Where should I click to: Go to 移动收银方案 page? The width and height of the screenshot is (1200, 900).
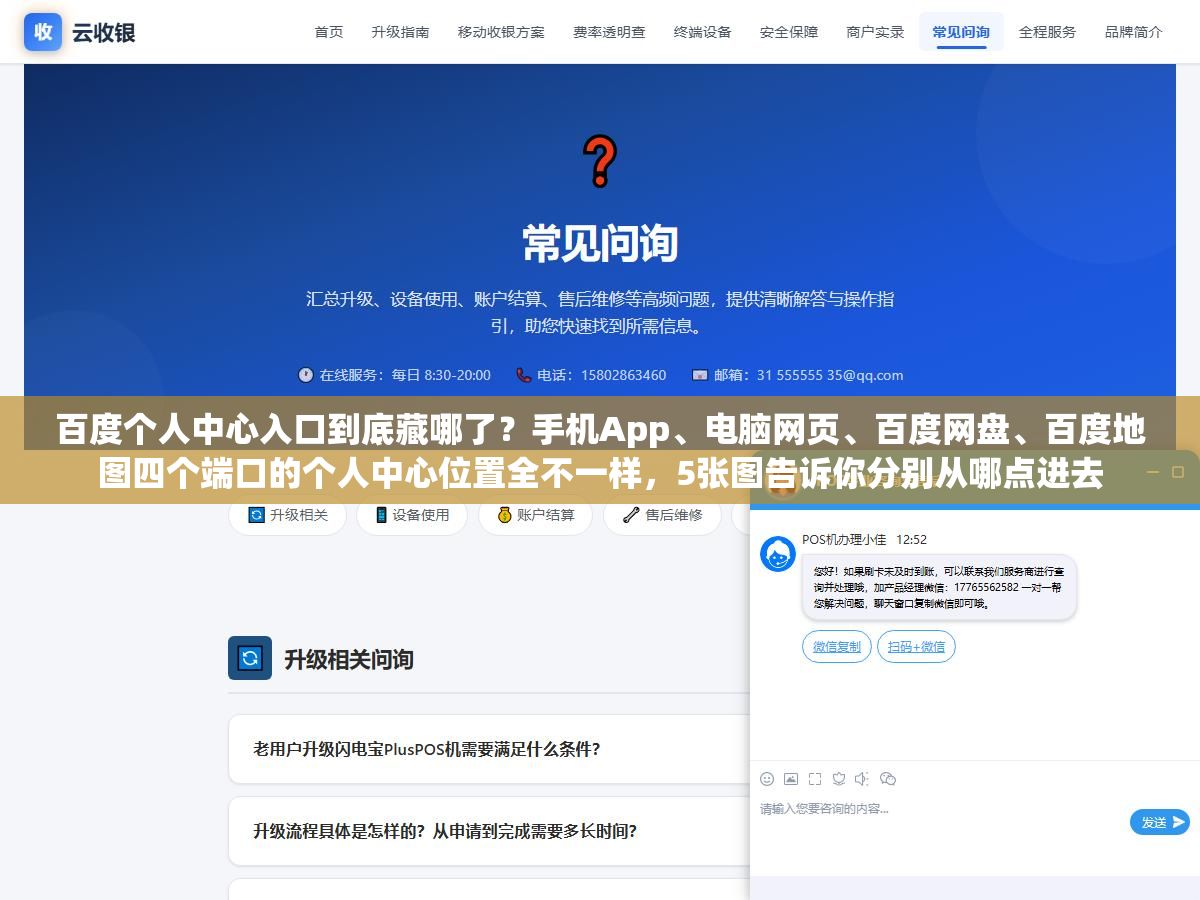click(501, 32)
